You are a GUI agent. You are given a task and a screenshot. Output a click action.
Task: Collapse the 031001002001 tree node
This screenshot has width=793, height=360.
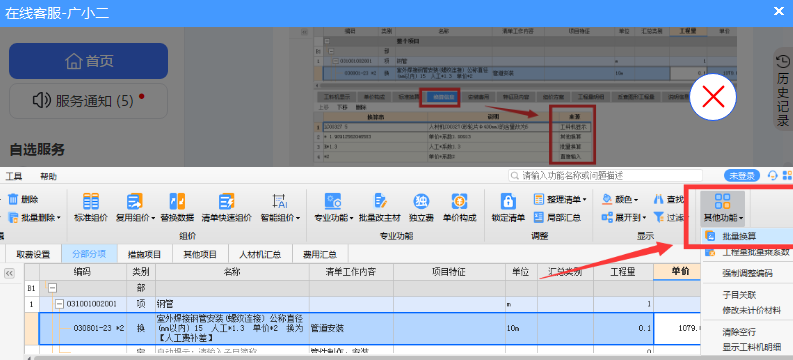coord(60,304)
